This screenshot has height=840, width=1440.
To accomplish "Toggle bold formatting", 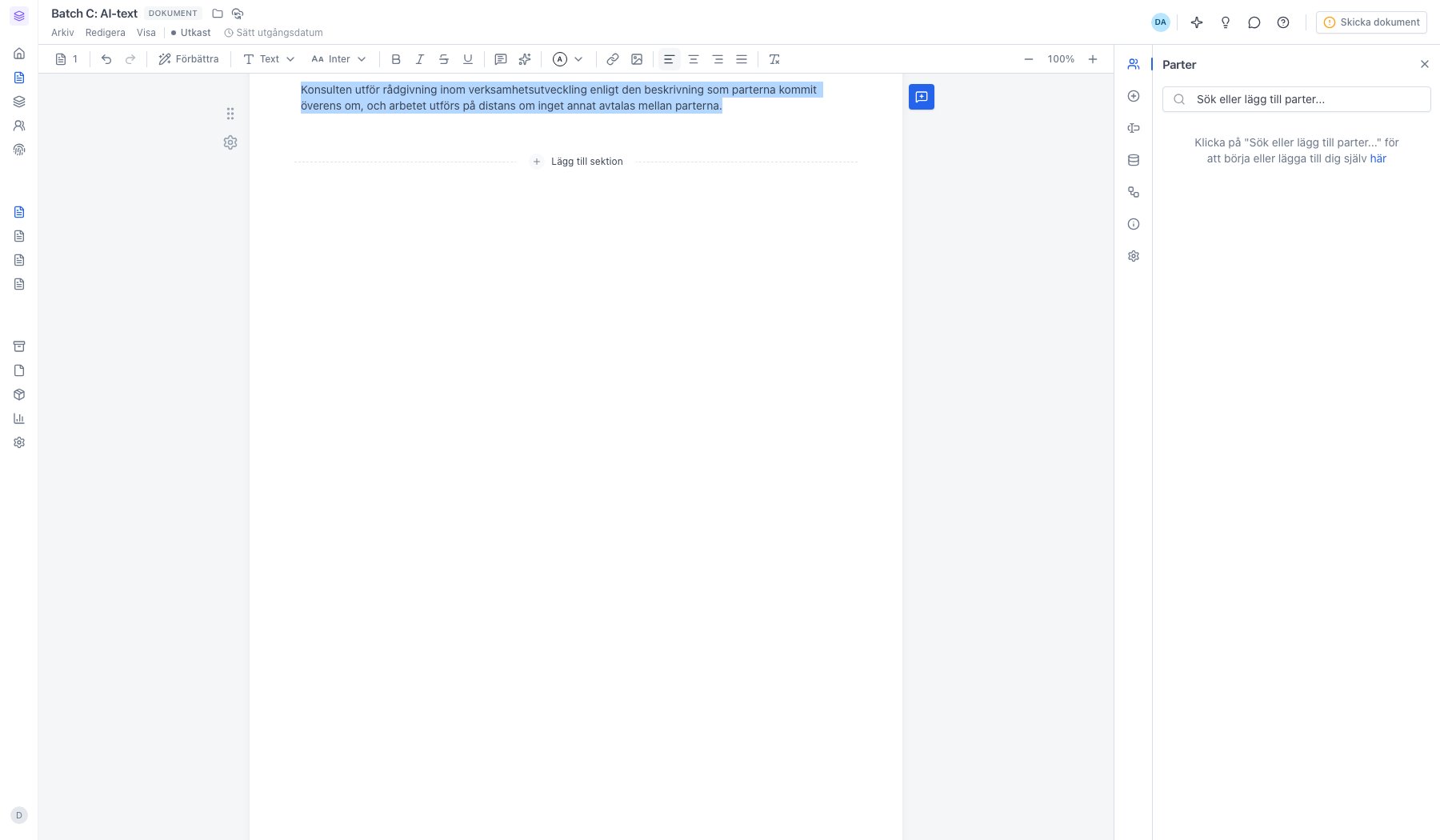I will [x=396, y=59].
